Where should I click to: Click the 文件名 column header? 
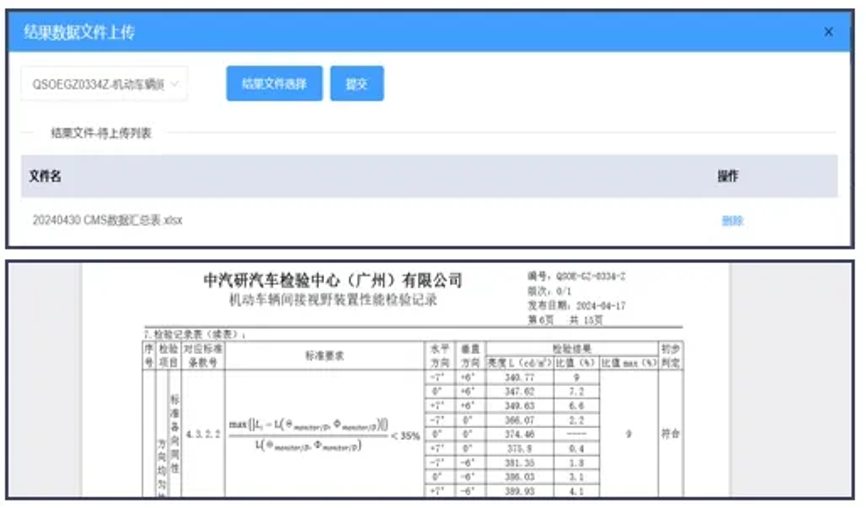coord(45,176)
